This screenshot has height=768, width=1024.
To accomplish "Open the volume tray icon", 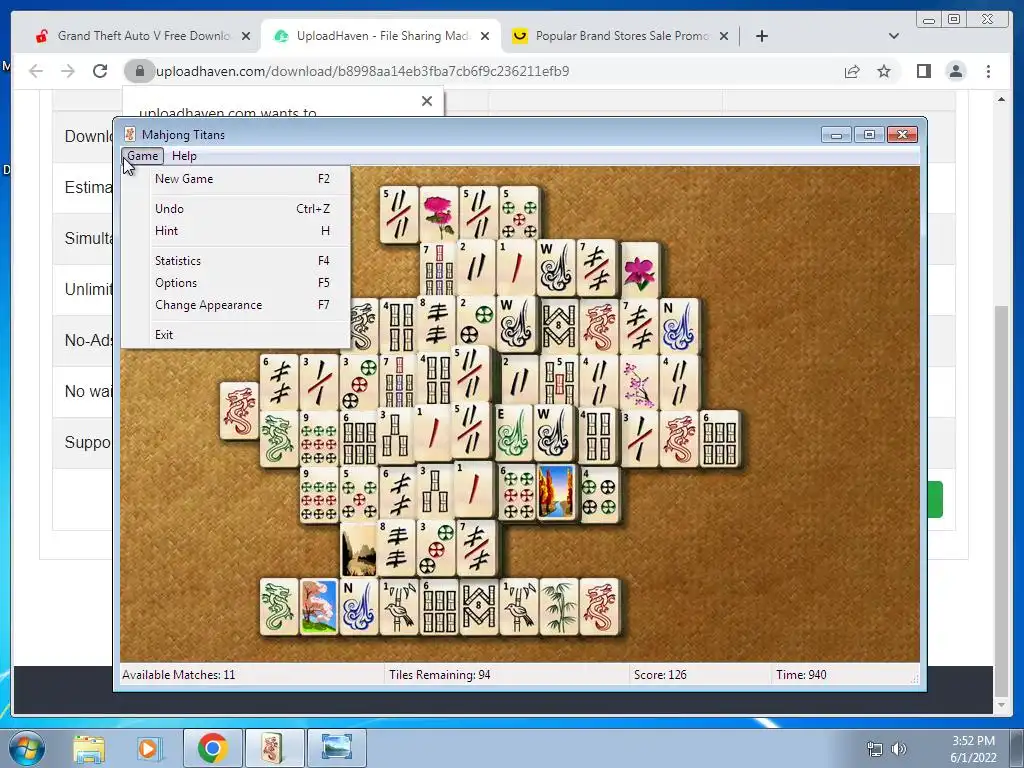I will point(899,749).
